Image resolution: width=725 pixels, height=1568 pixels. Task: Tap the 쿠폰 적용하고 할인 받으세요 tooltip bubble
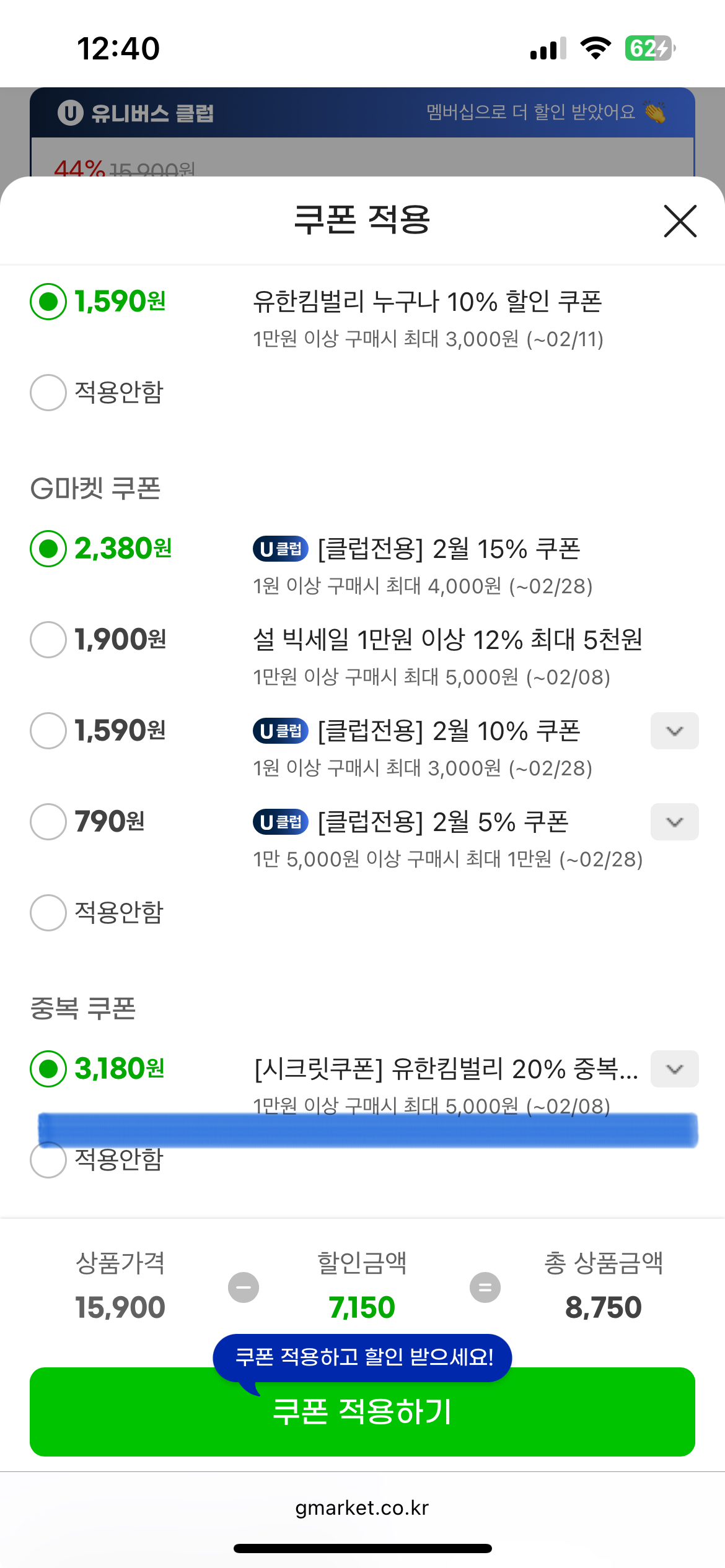click(362, 1357)
